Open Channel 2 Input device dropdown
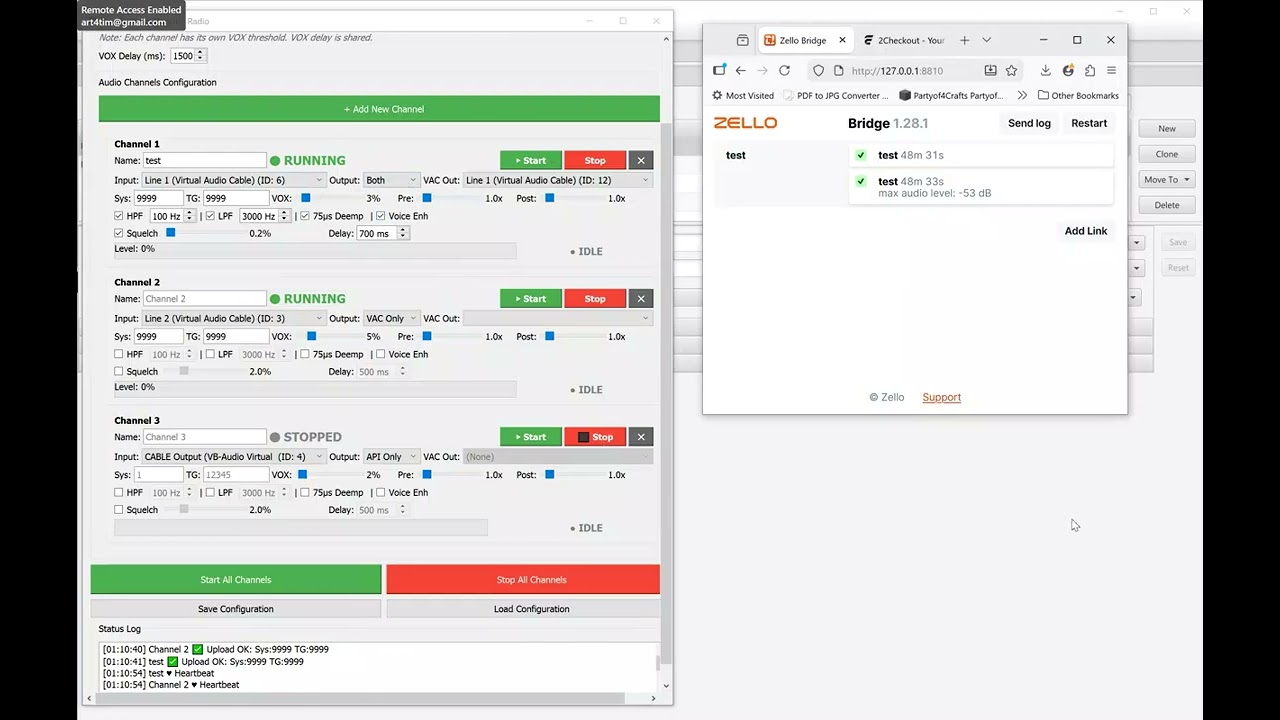Image resolution: width=1280 pixels, height=720 pixels. [x=234, y=318]
